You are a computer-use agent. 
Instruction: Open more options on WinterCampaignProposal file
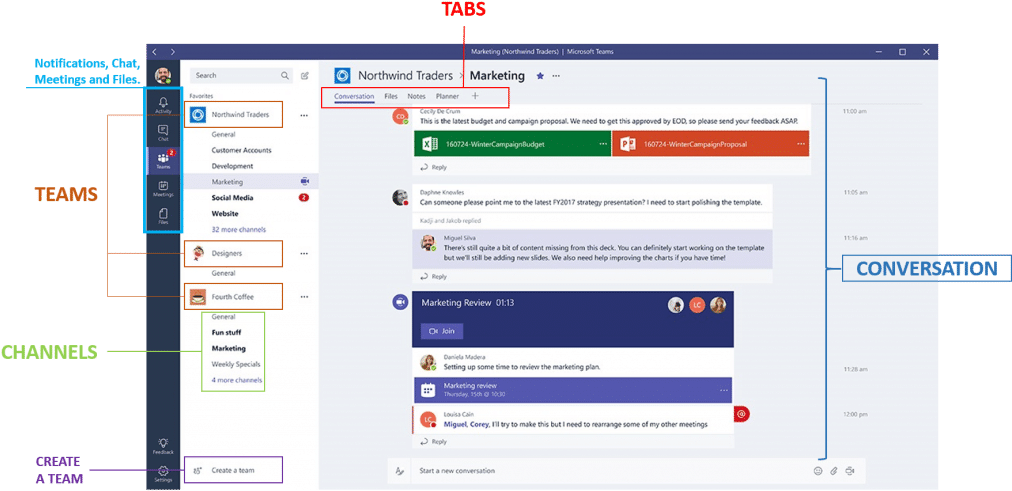(x=800, y=144)
